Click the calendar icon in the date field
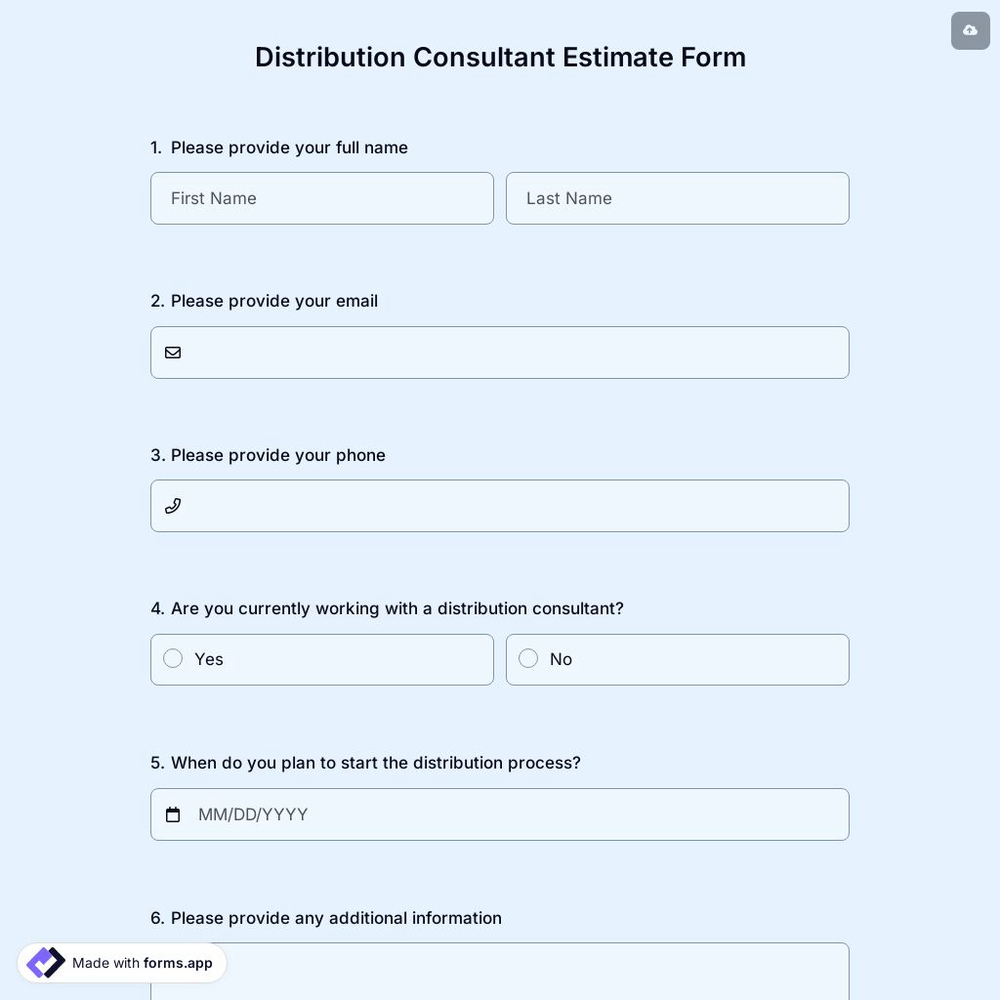Viewport: 1000px width, 1000px height. point(172,814)
